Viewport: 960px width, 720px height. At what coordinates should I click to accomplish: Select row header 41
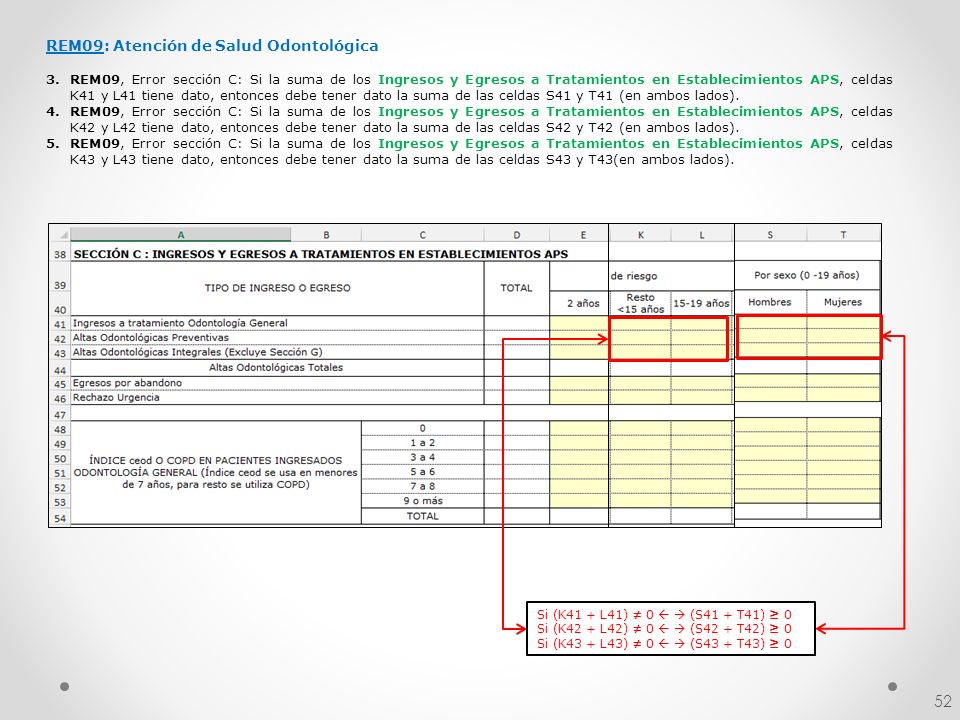click(x=60, y=324)
